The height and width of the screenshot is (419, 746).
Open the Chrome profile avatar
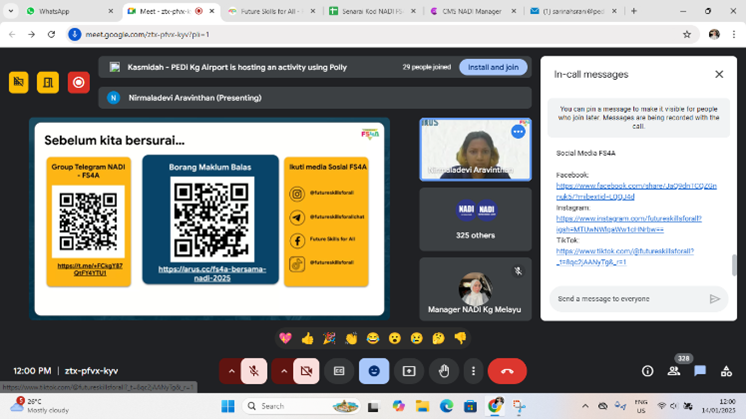coord(714,34)
